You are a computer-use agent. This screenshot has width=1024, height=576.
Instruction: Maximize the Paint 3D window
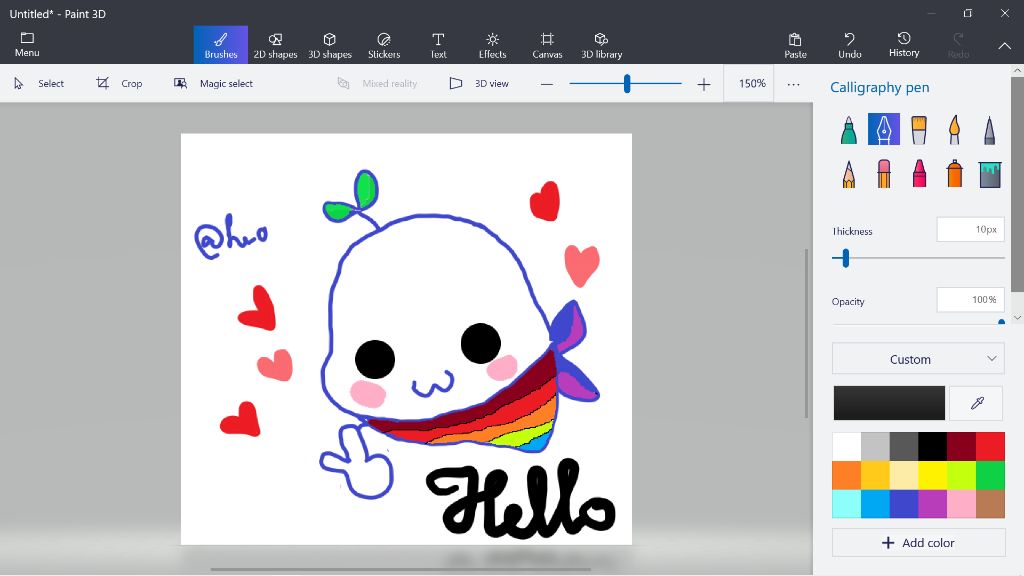968,13
